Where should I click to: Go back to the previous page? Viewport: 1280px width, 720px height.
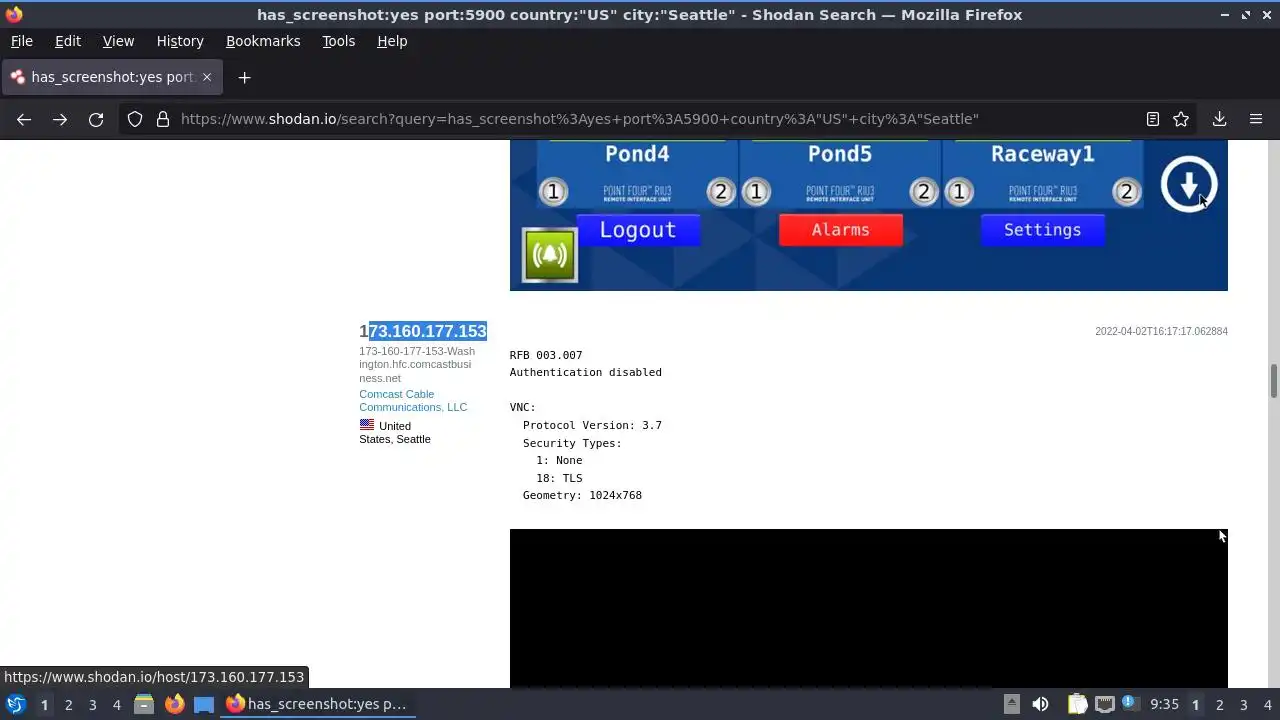pyautogui.click(x=24, y=119)
